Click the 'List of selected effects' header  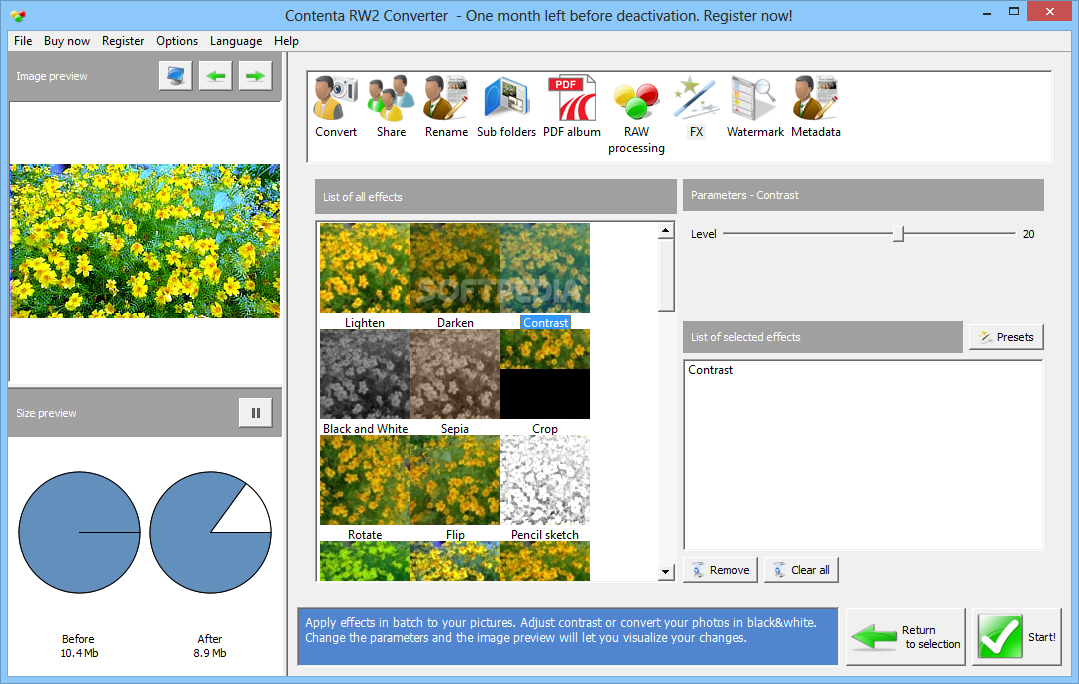pos(822,337)
